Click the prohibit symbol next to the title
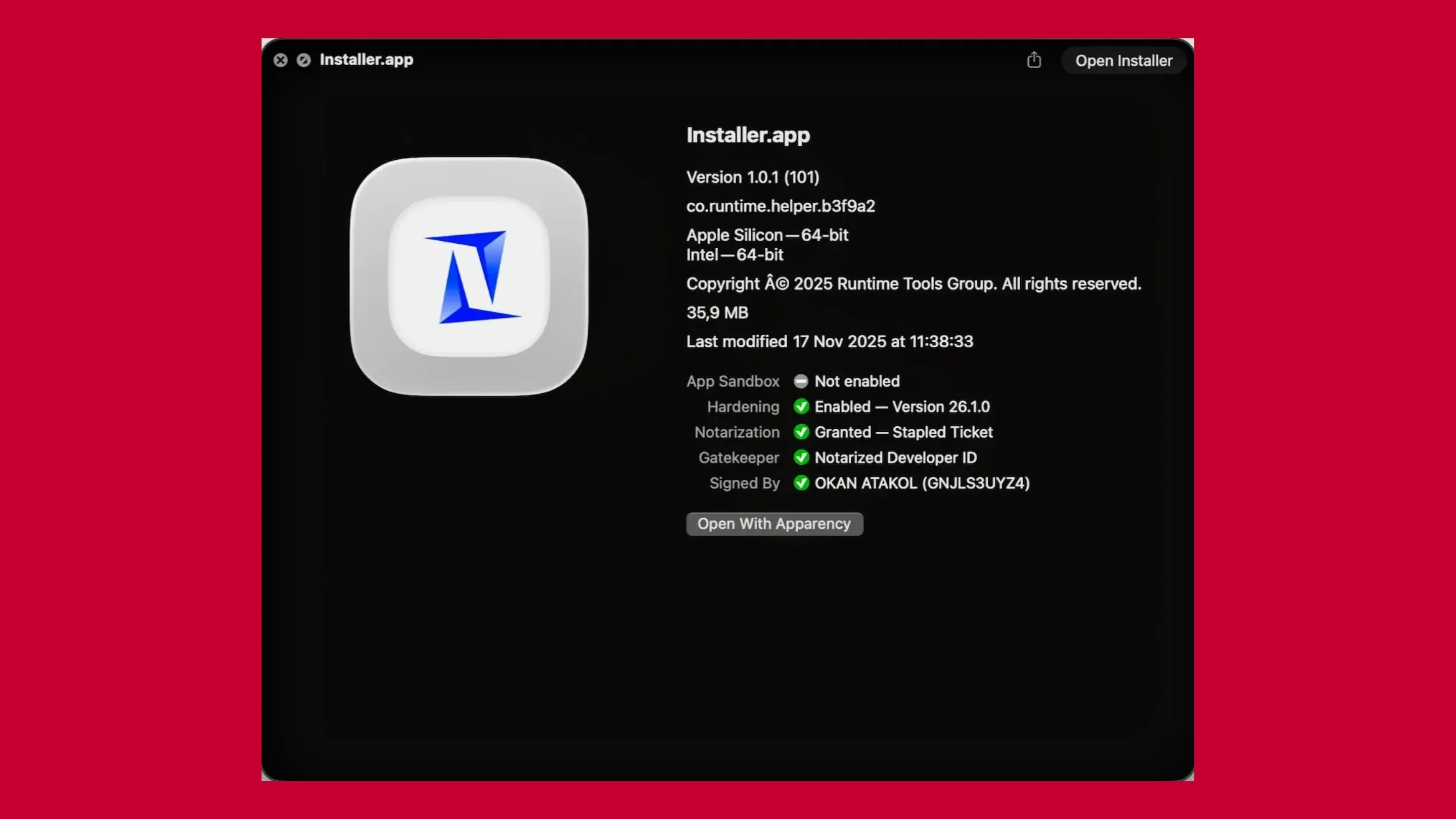The image size is (1456, 819). [303, 60]
